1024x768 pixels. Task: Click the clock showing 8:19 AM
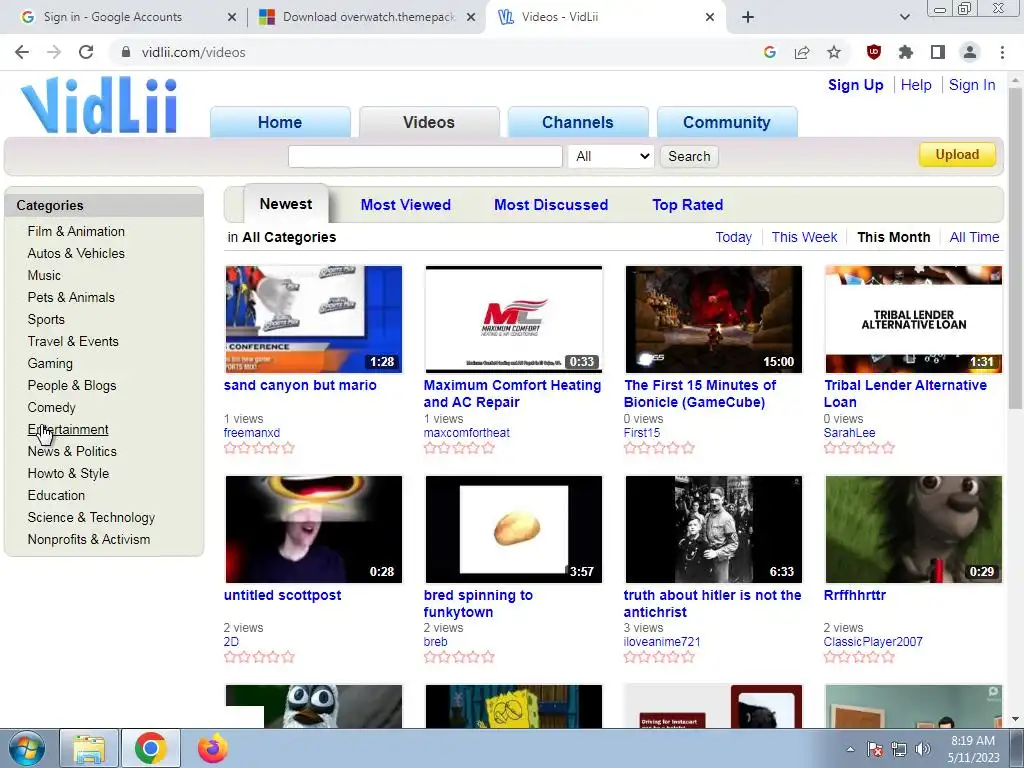[x=973, y=741]
